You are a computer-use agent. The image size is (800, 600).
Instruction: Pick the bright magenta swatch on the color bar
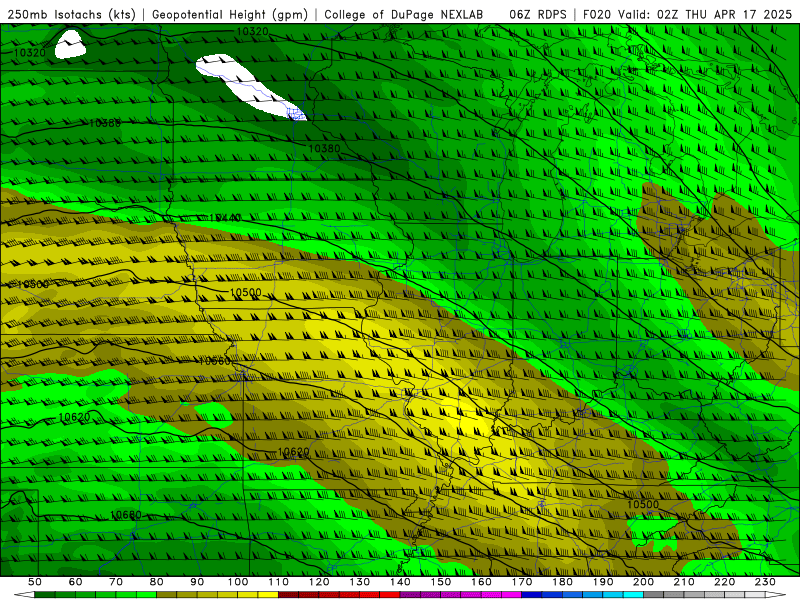(x=512, y=595)
